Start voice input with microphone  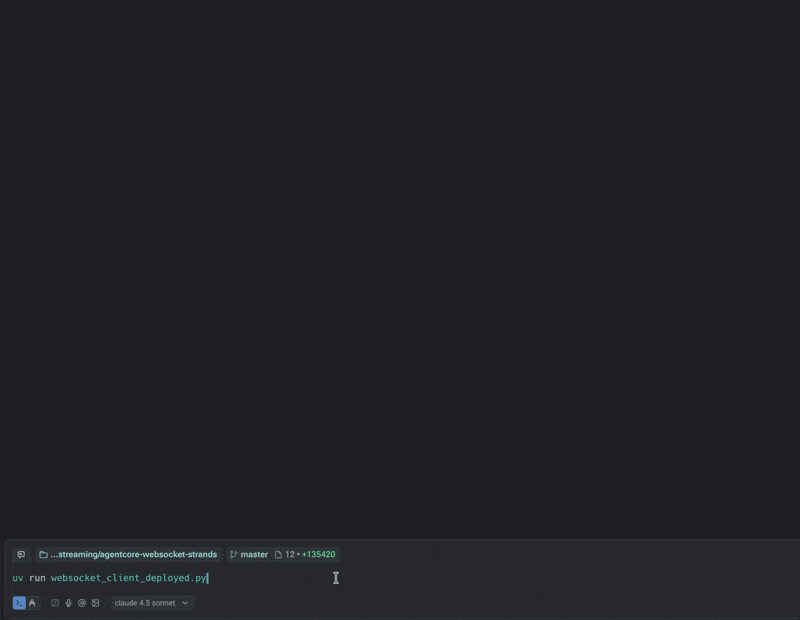(68, 603)
